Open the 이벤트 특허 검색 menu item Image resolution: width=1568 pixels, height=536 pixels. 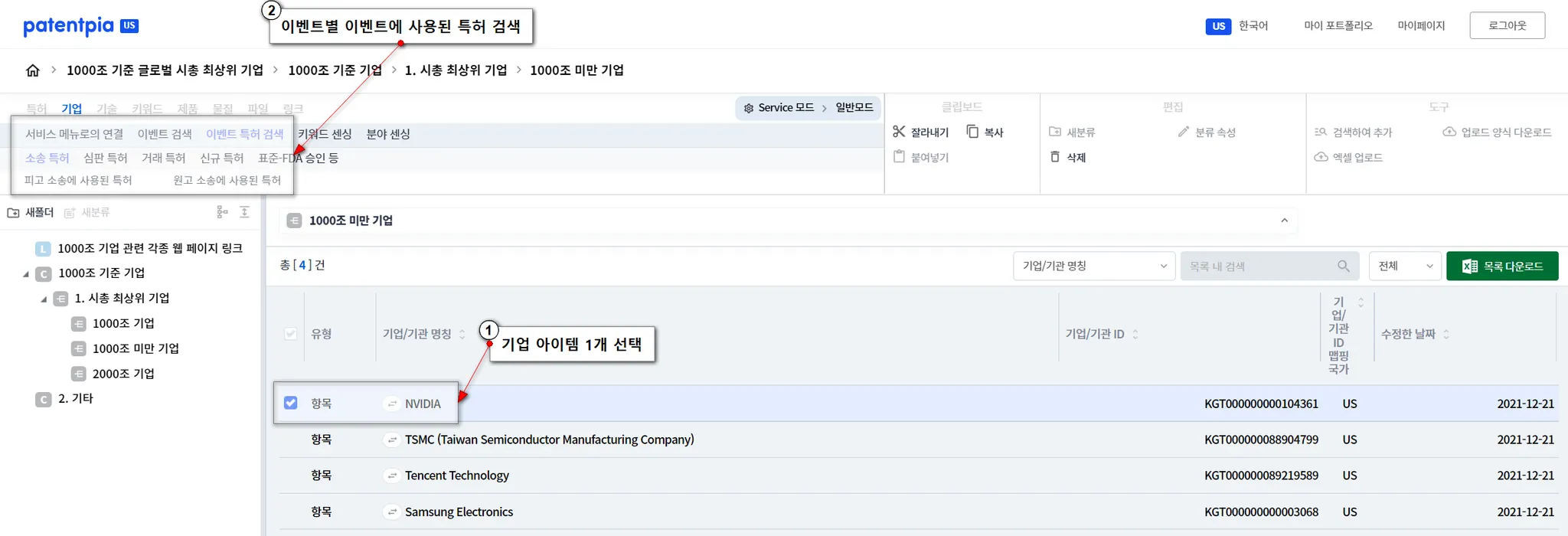(x=245, y=134)
